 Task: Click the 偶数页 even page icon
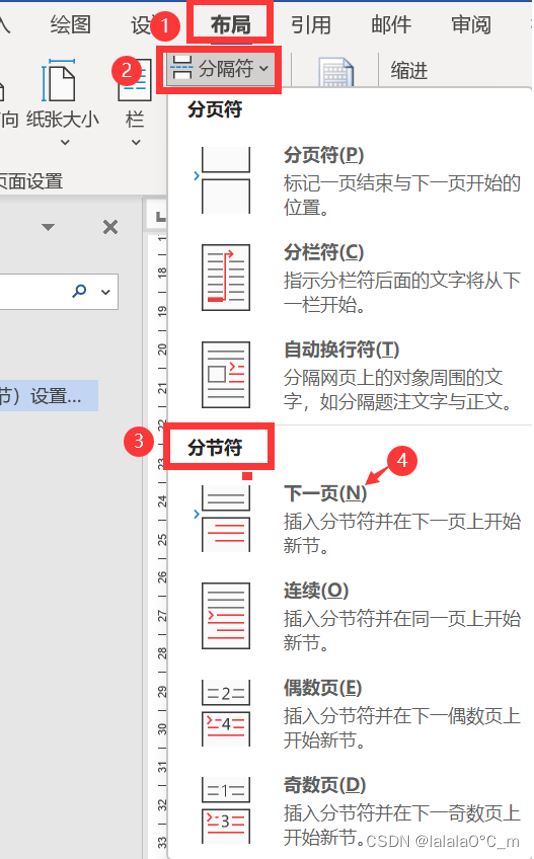click(x=226, y=713)
